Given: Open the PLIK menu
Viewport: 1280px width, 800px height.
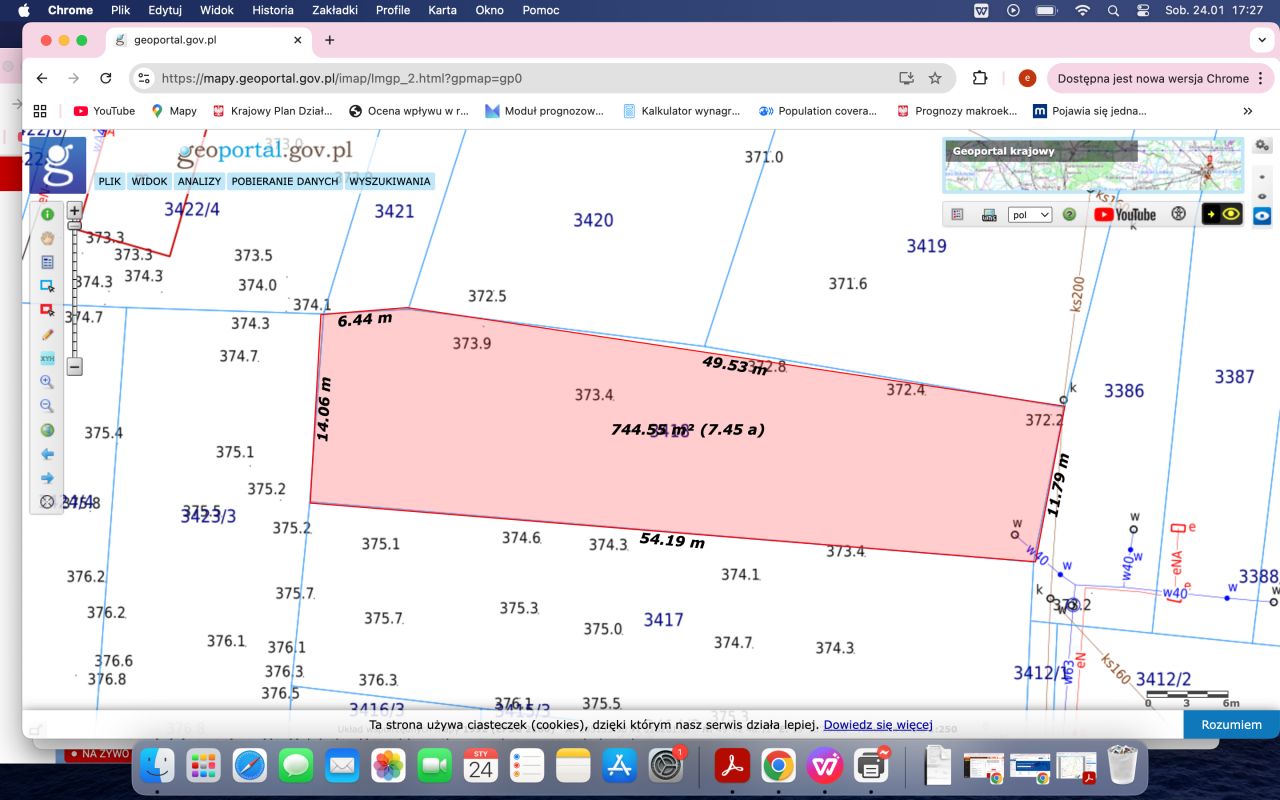Looking at the screenshot, I should click(x=110, y=181).
